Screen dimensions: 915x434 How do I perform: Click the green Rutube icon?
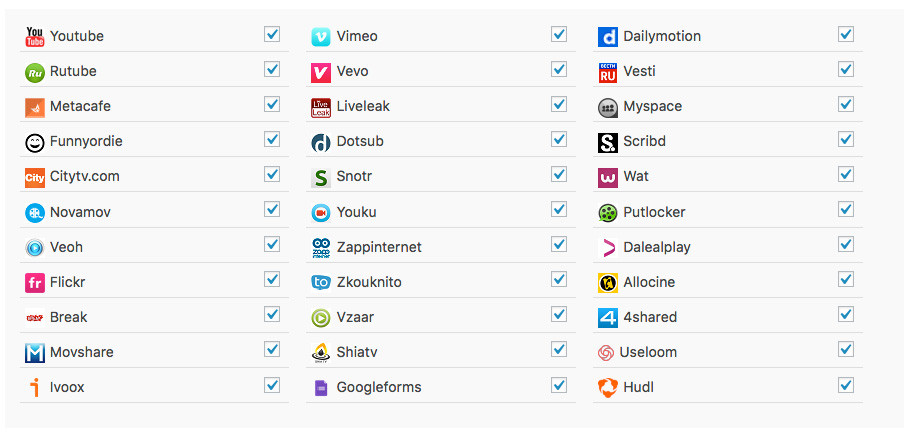[x=35, y=72]
